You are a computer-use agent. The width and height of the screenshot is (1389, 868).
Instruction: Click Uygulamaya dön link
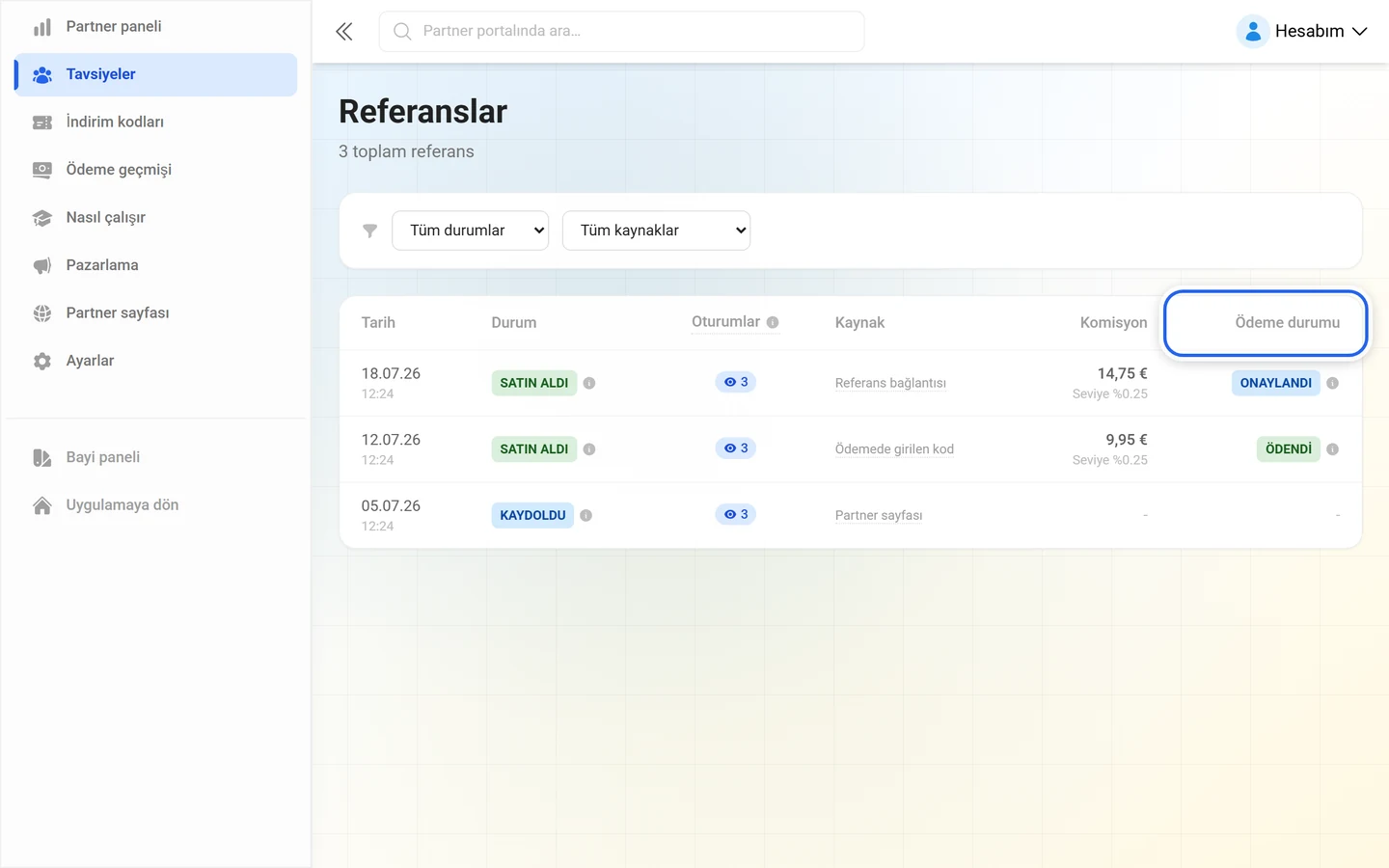click(x=156, y=505)
